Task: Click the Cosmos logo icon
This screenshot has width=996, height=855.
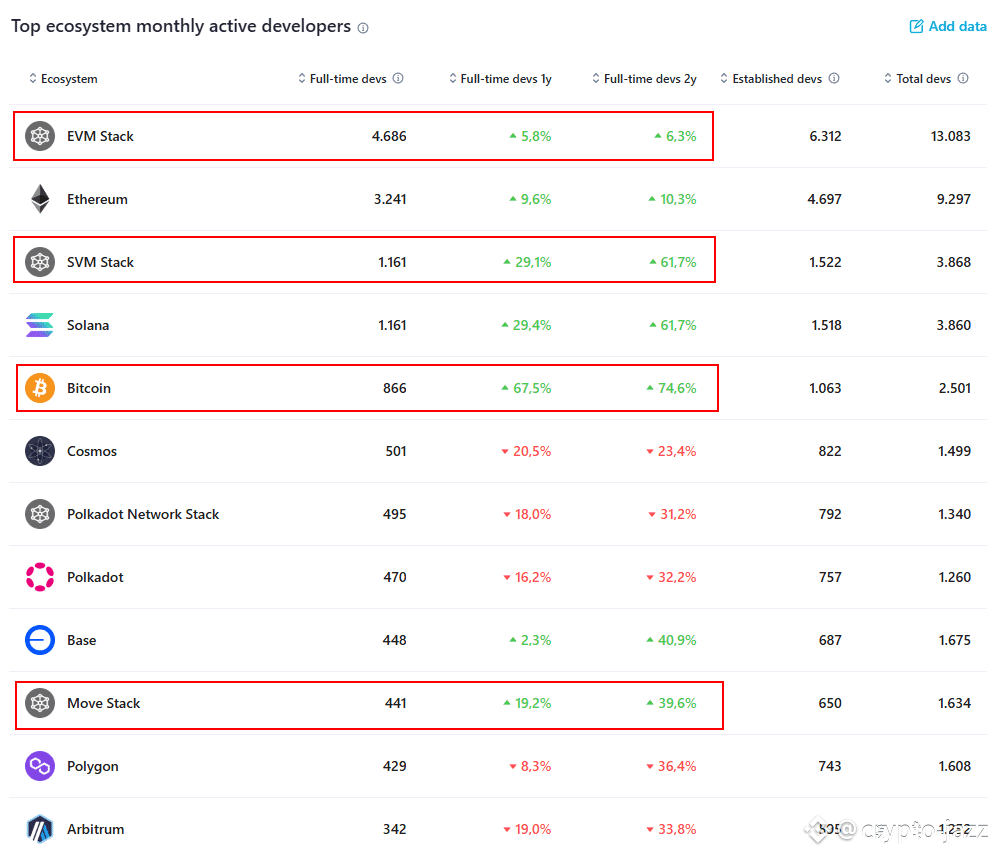Action: (40, 451)
